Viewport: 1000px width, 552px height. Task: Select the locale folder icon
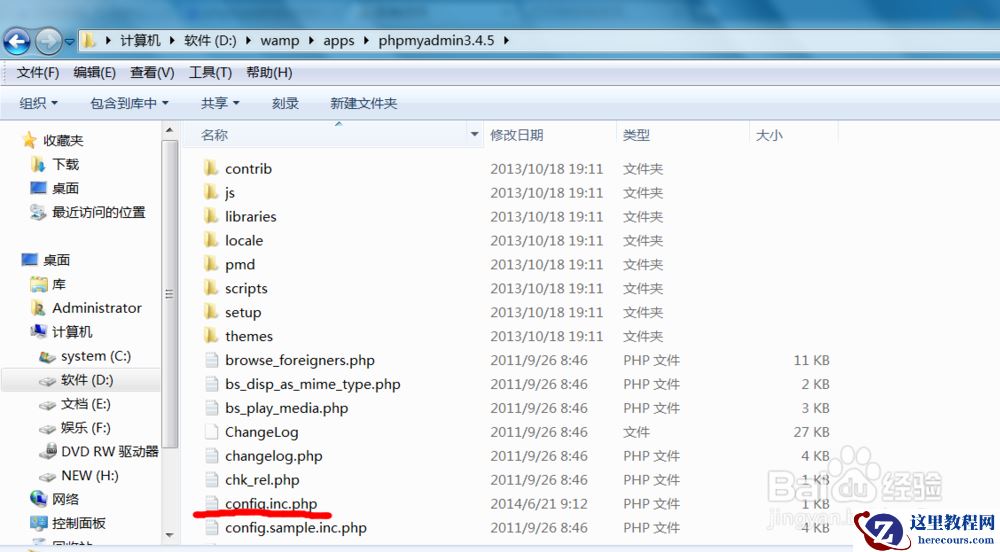click(211, 240)
